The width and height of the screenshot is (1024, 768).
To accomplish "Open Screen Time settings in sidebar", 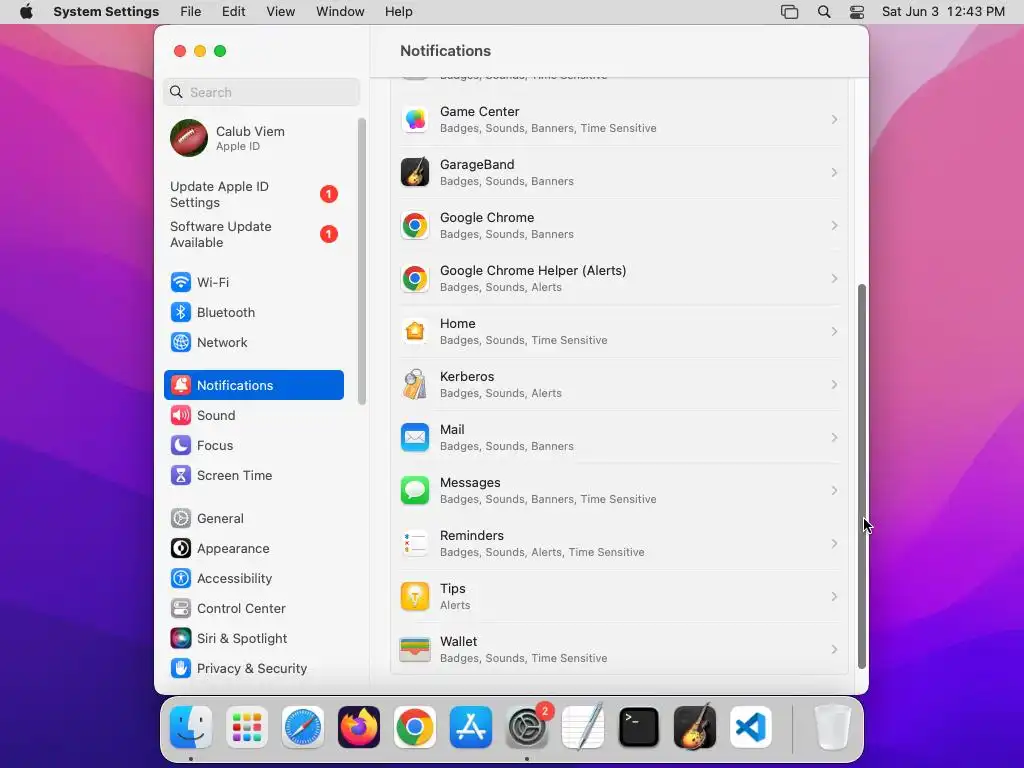I will click(254, 475).
